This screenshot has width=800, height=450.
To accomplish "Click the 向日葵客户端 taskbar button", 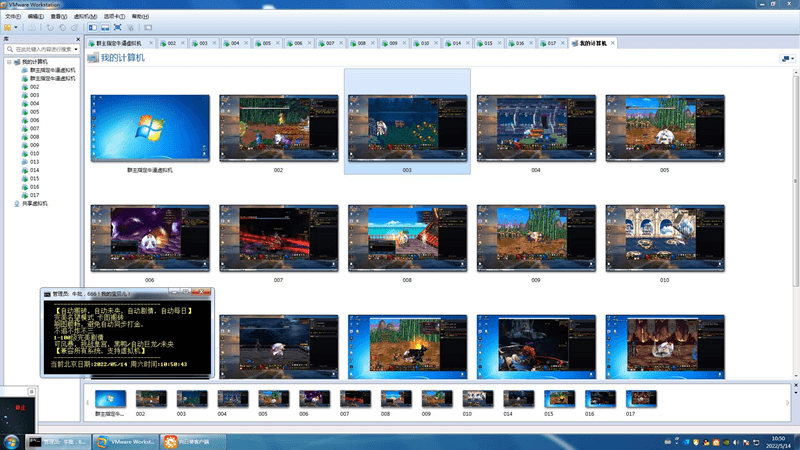I will tap(193, 442).
